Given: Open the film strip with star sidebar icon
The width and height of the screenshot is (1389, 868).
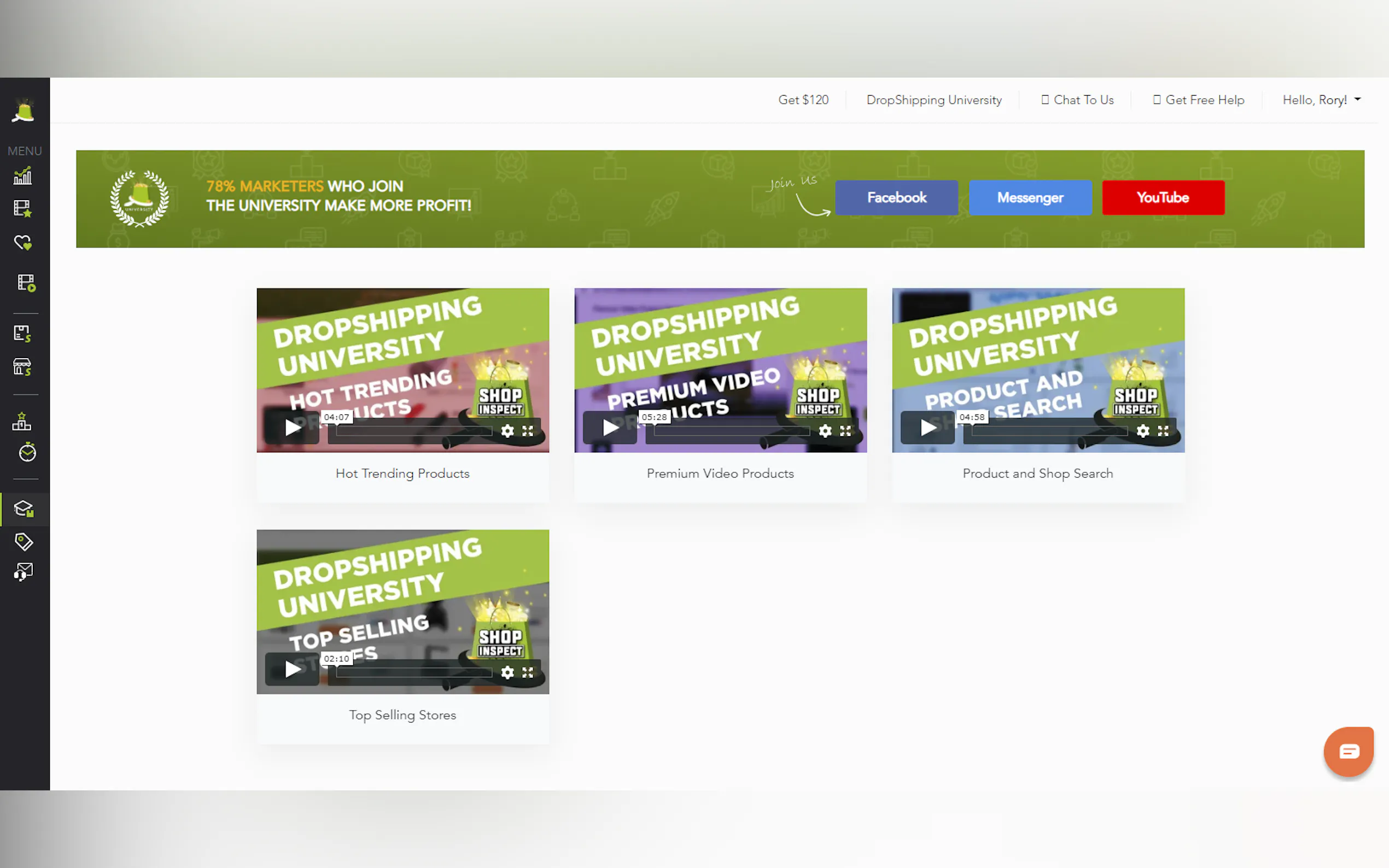Looking at the screenshot, I should point(23,208).
